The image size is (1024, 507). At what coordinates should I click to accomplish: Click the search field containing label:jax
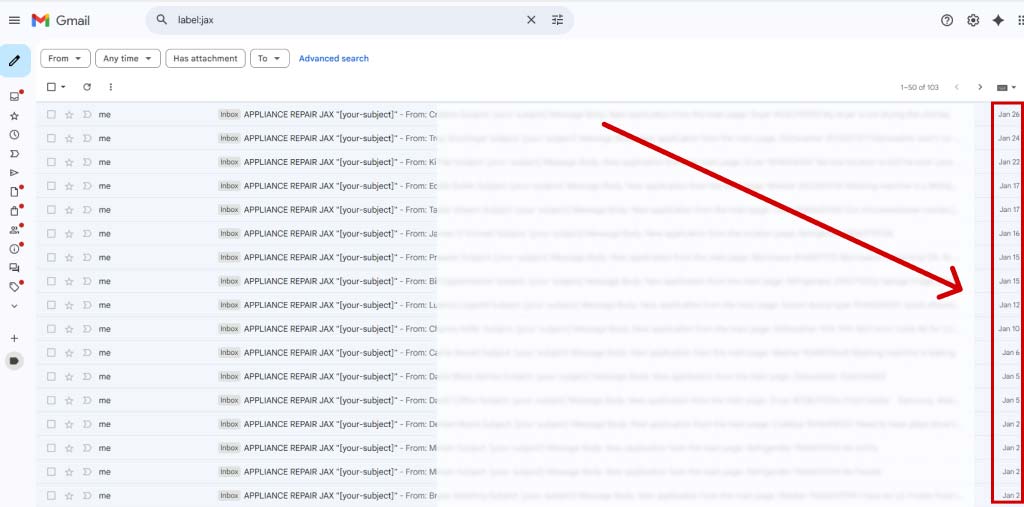pos(340,20)
